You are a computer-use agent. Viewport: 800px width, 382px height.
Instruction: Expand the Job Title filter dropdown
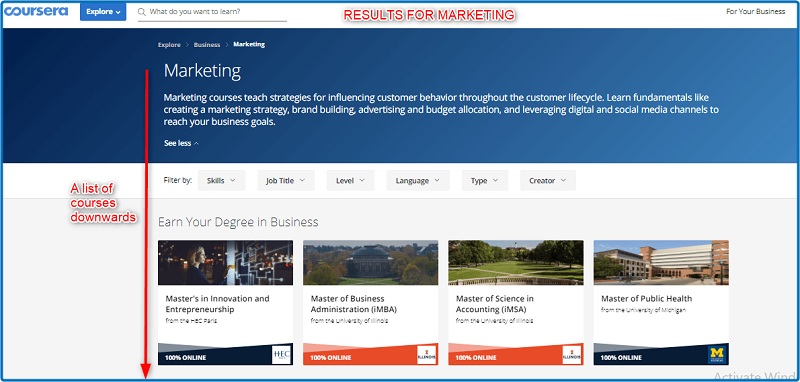pos(286,181)
